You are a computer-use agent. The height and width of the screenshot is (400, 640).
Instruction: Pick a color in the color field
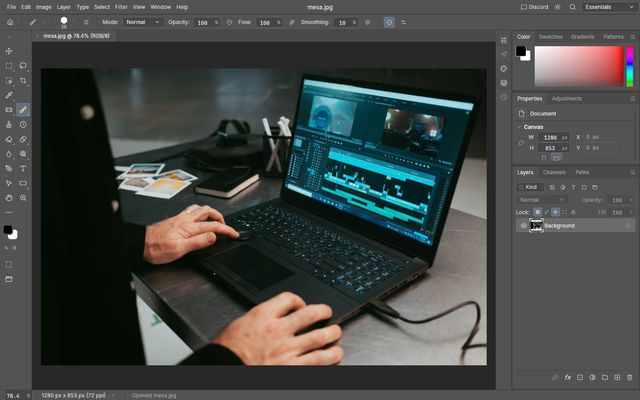579,66
